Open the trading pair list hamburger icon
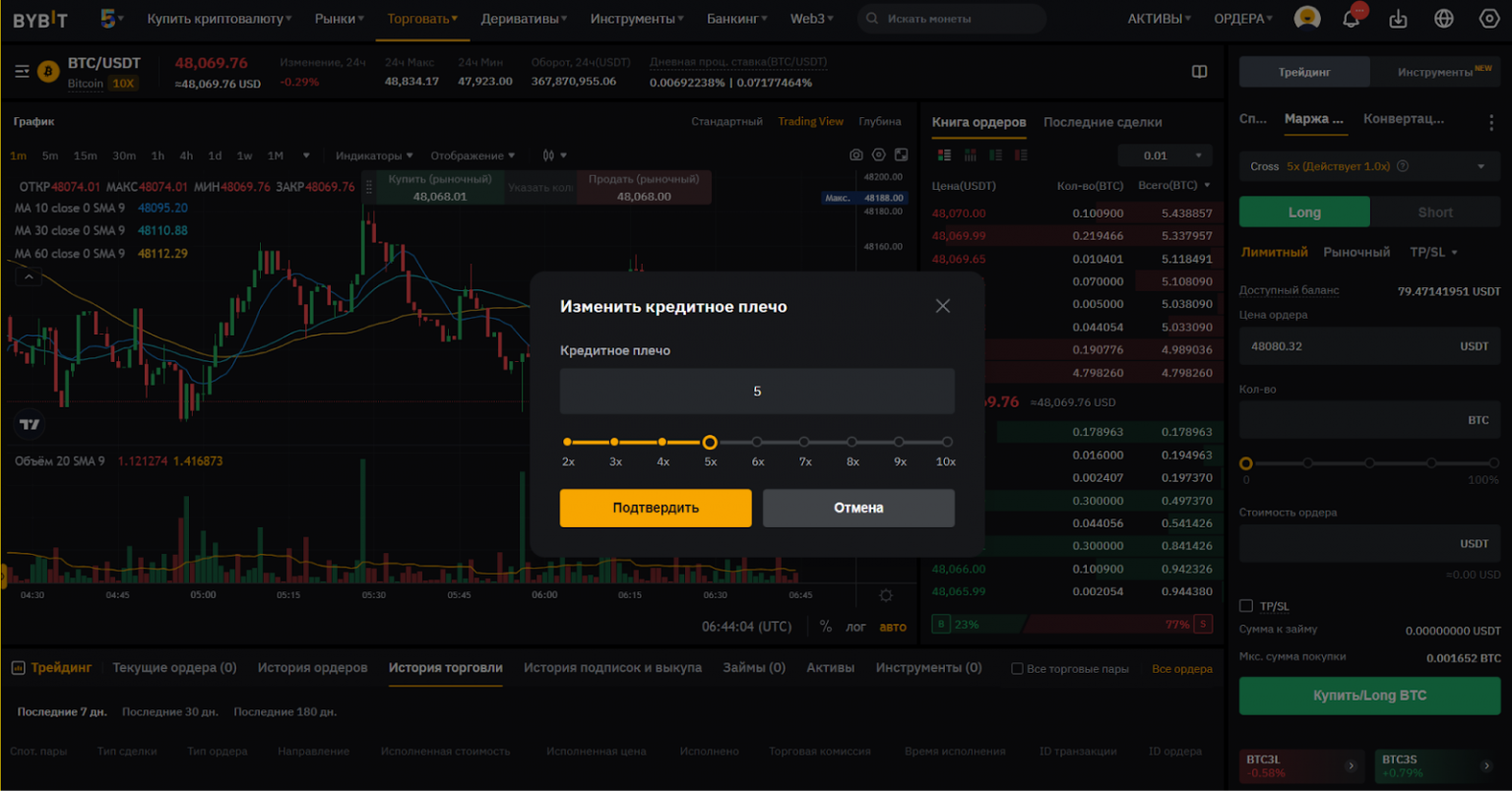 point(22,71)
